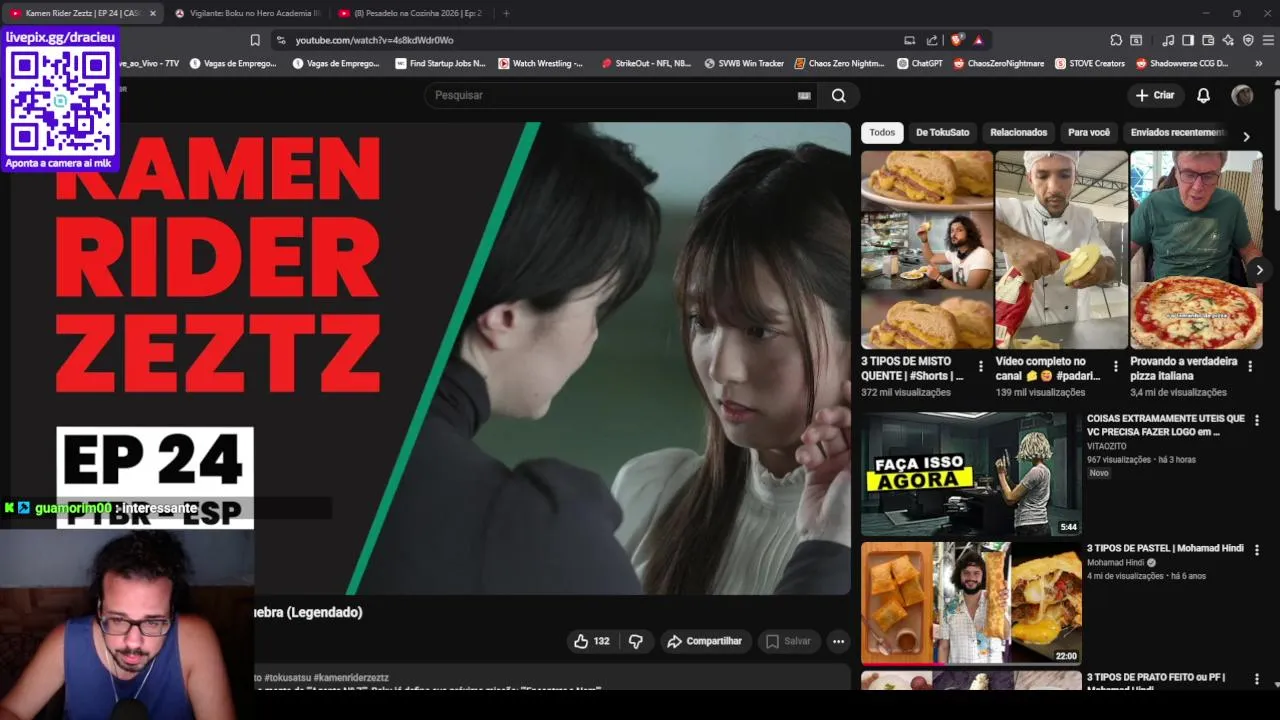Image resolution: width=1280 pixels, height=720 pixels.
Task: Click the Criar button
Action: coord(1155,95)
